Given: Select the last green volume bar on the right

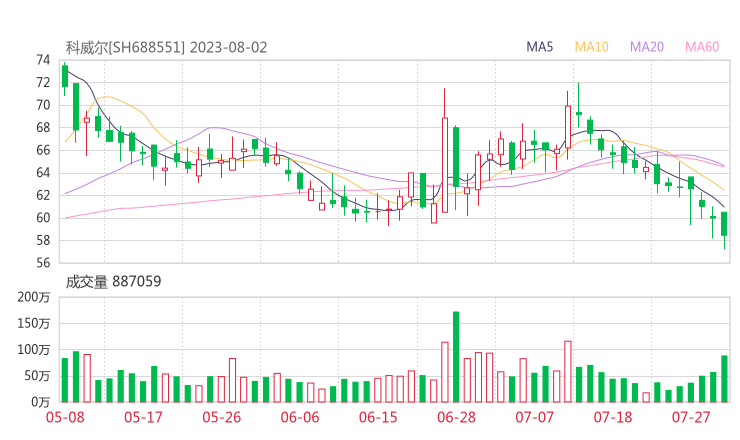Looking at the screenshot, I should [x=724, y=379].
